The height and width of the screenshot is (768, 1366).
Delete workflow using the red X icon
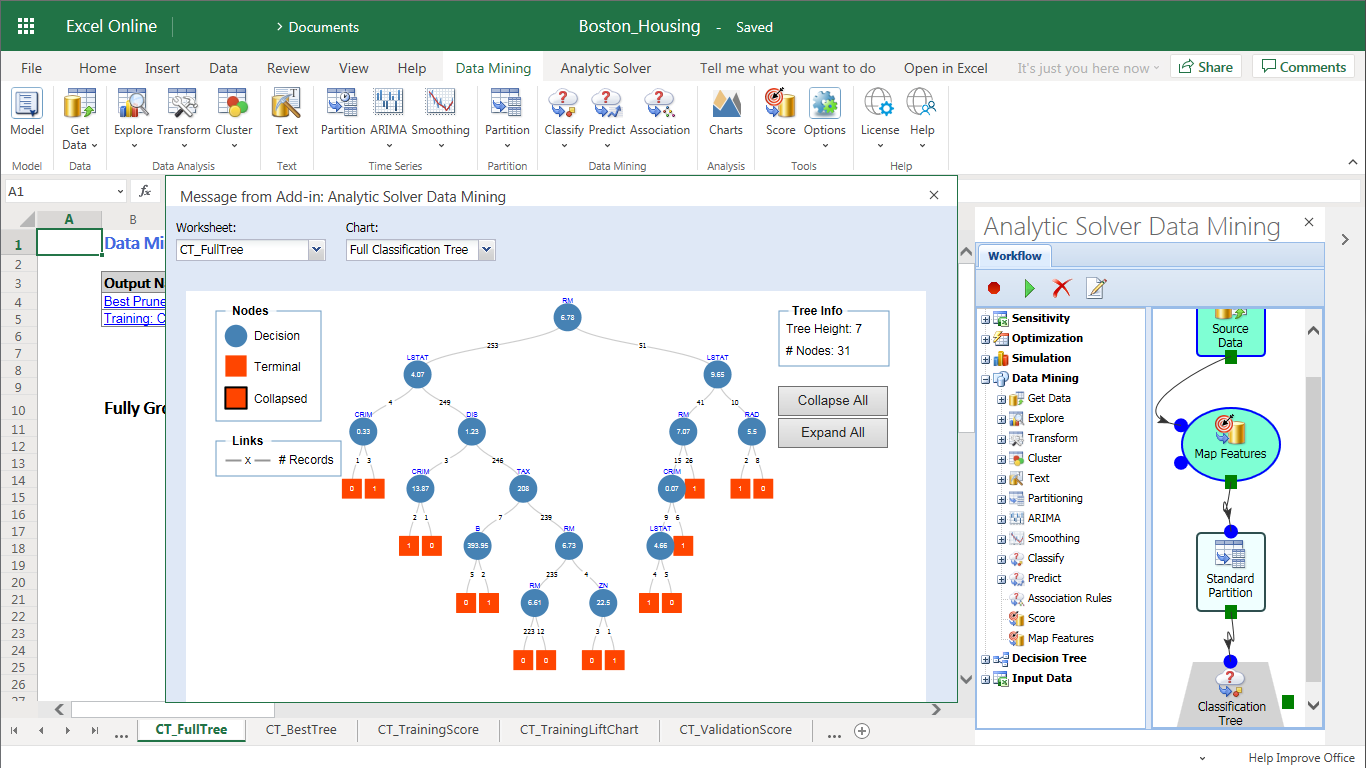click(1062, 288)
